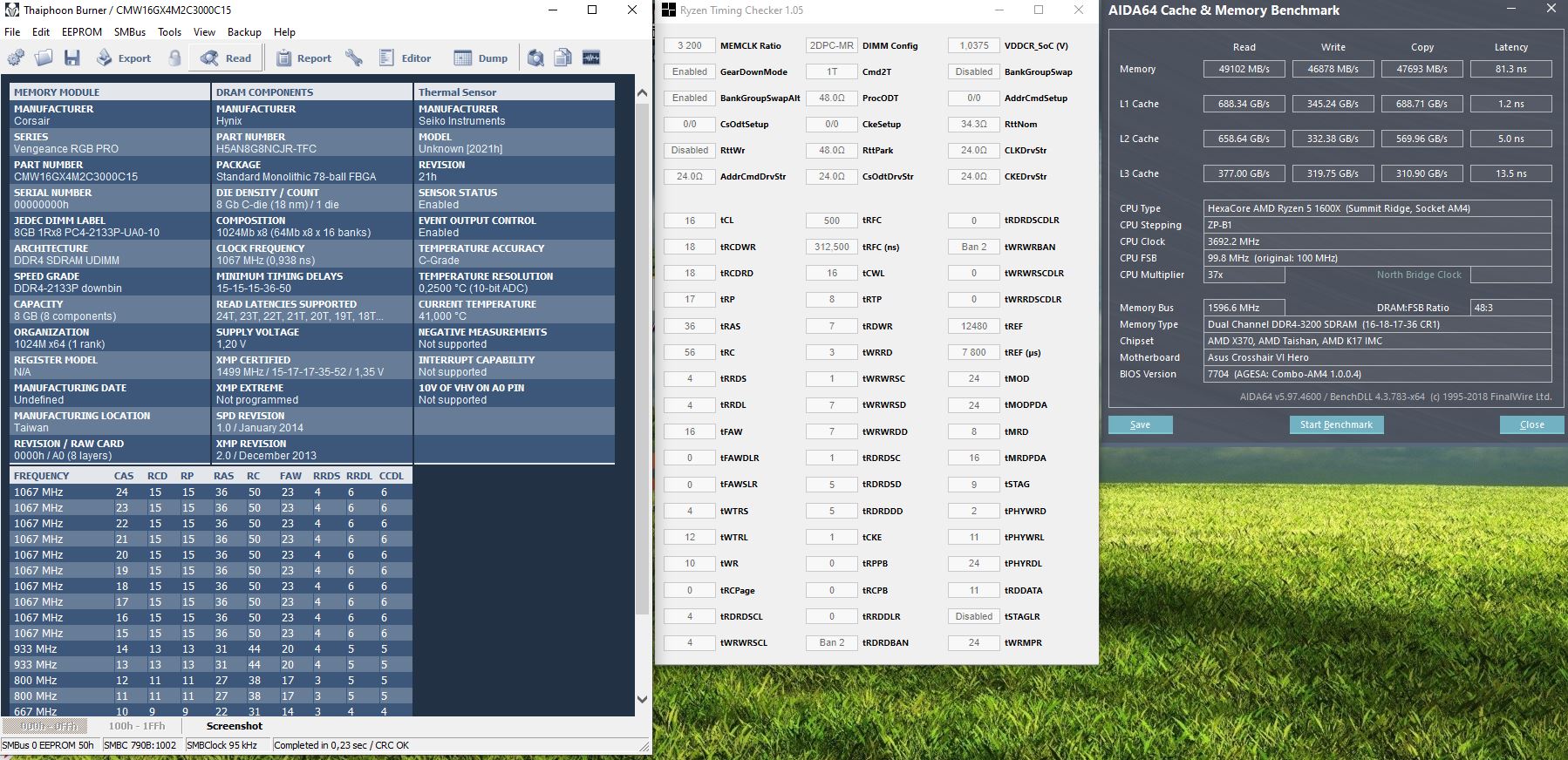Open the Backup menu

[x=244, y=32]
